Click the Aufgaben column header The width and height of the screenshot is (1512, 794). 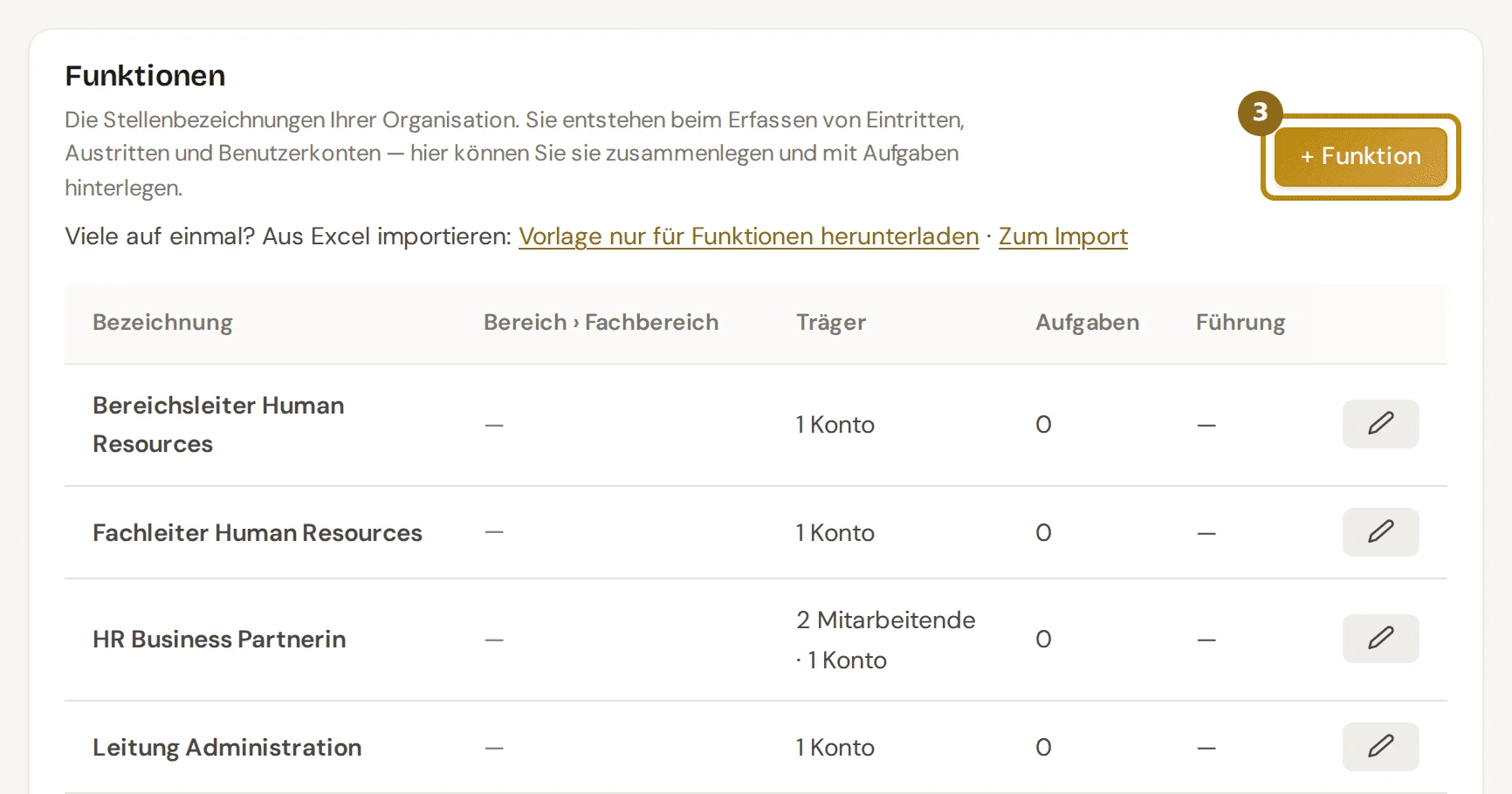(x=1087, y=323)
